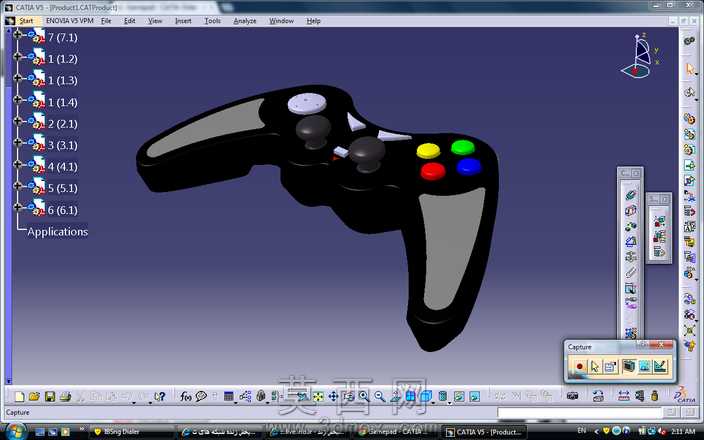Click the Select Mode arrow in Capture toolbar

tap(594, 366)
